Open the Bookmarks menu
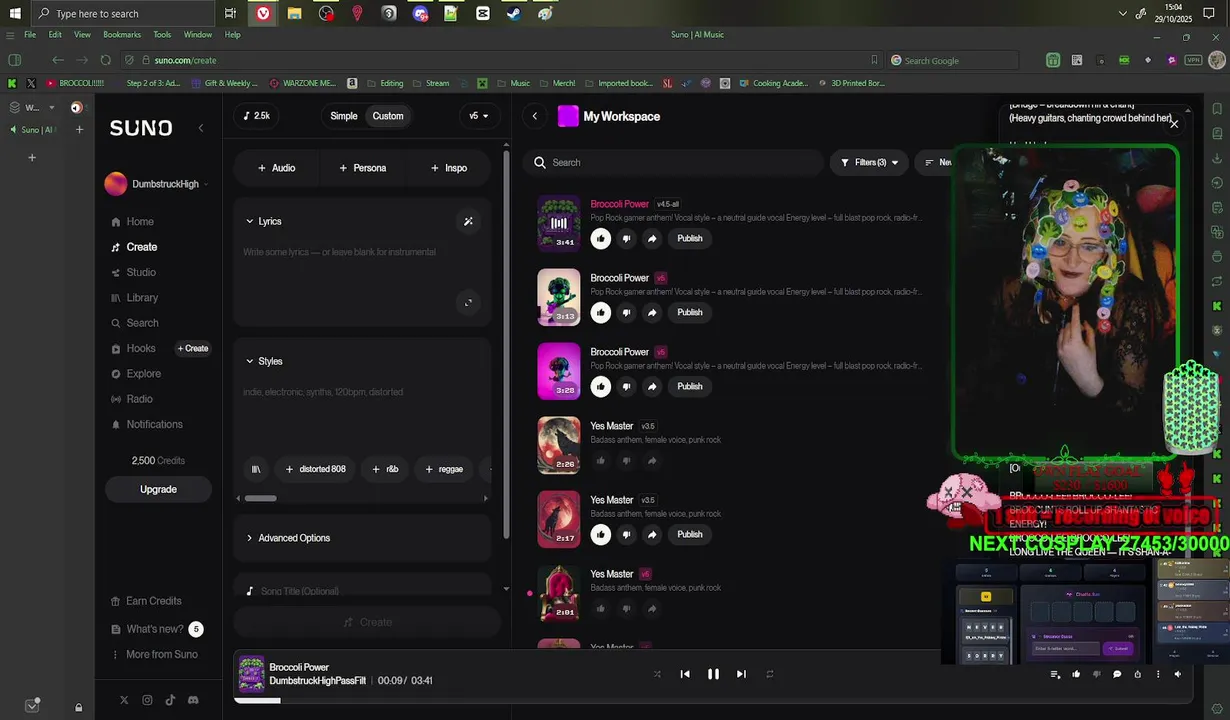 pyautogui.click(x=122, y=34)
